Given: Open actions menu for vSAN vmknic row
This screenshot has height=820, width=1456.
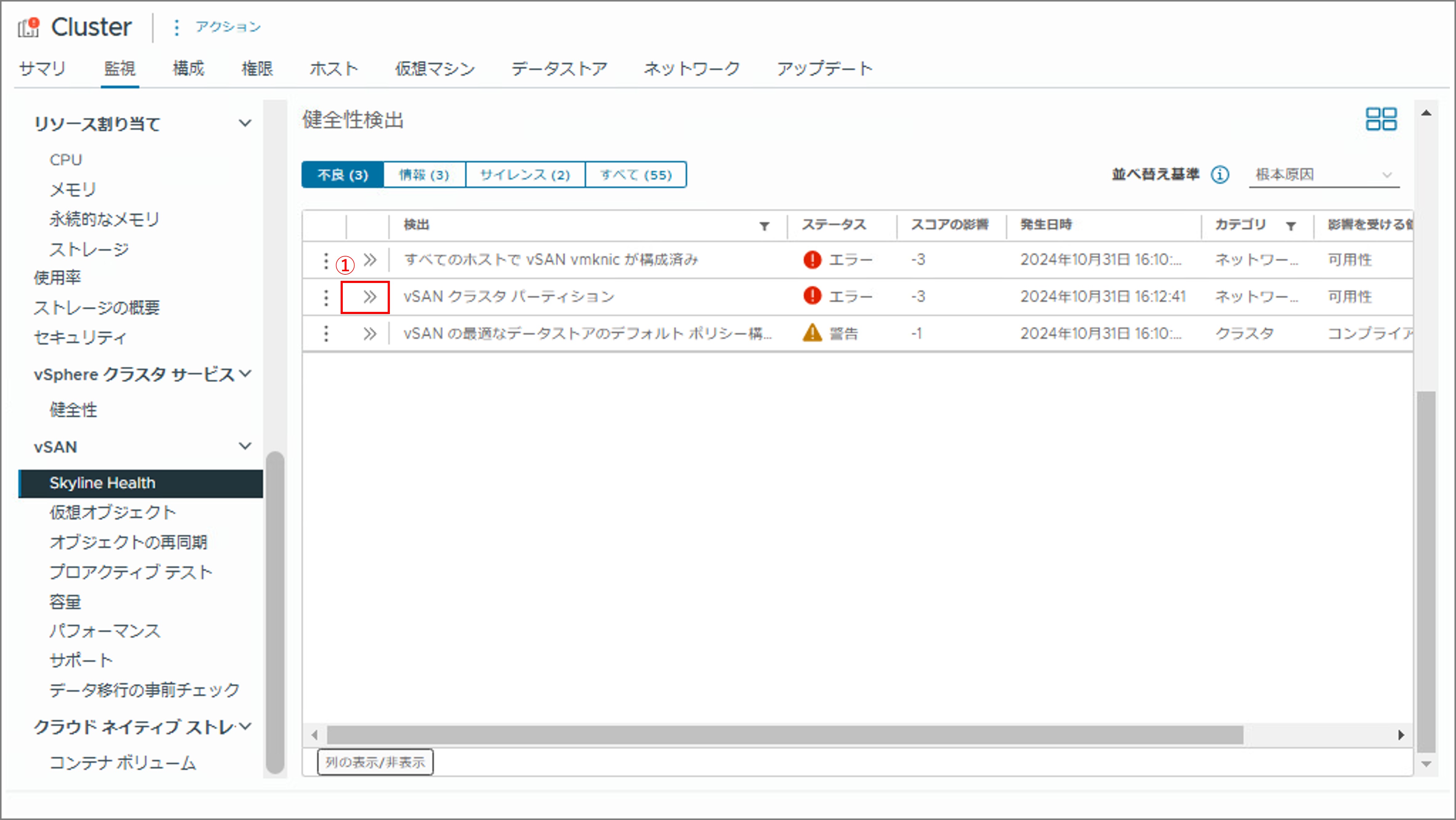Looking at the screenshot, I should 326,261.
